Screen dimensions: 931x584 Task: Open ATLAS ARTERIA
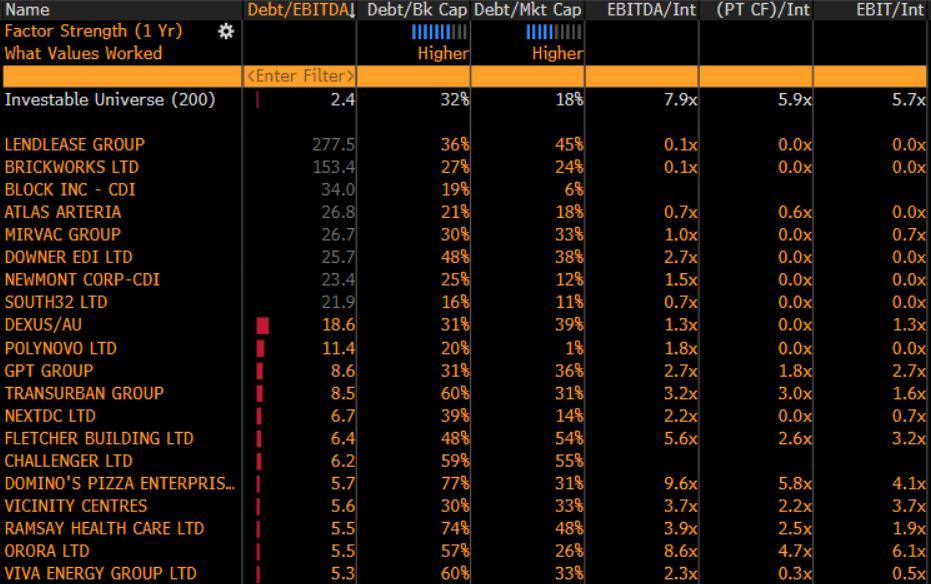click(63, 212)
